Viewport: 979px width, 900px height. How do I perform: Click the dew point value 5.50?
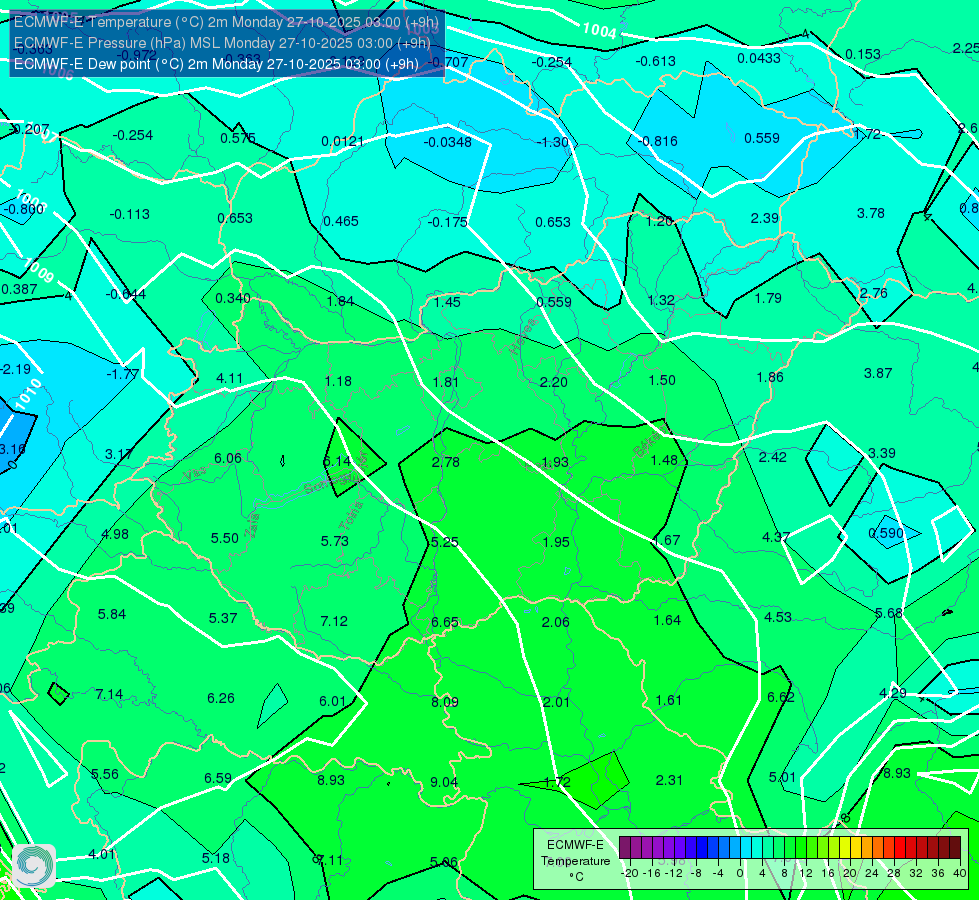[x=225, y=538]
